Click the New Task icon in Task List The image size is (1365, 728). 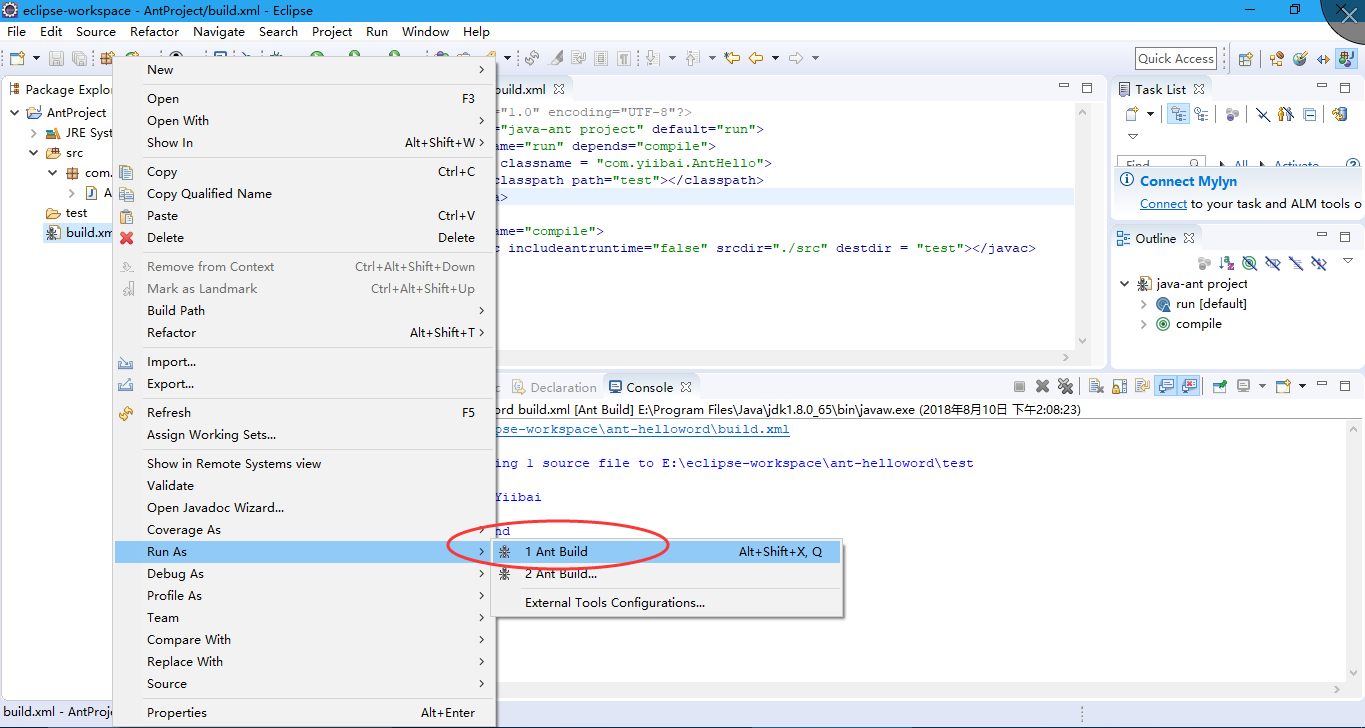coord(1132,115)
